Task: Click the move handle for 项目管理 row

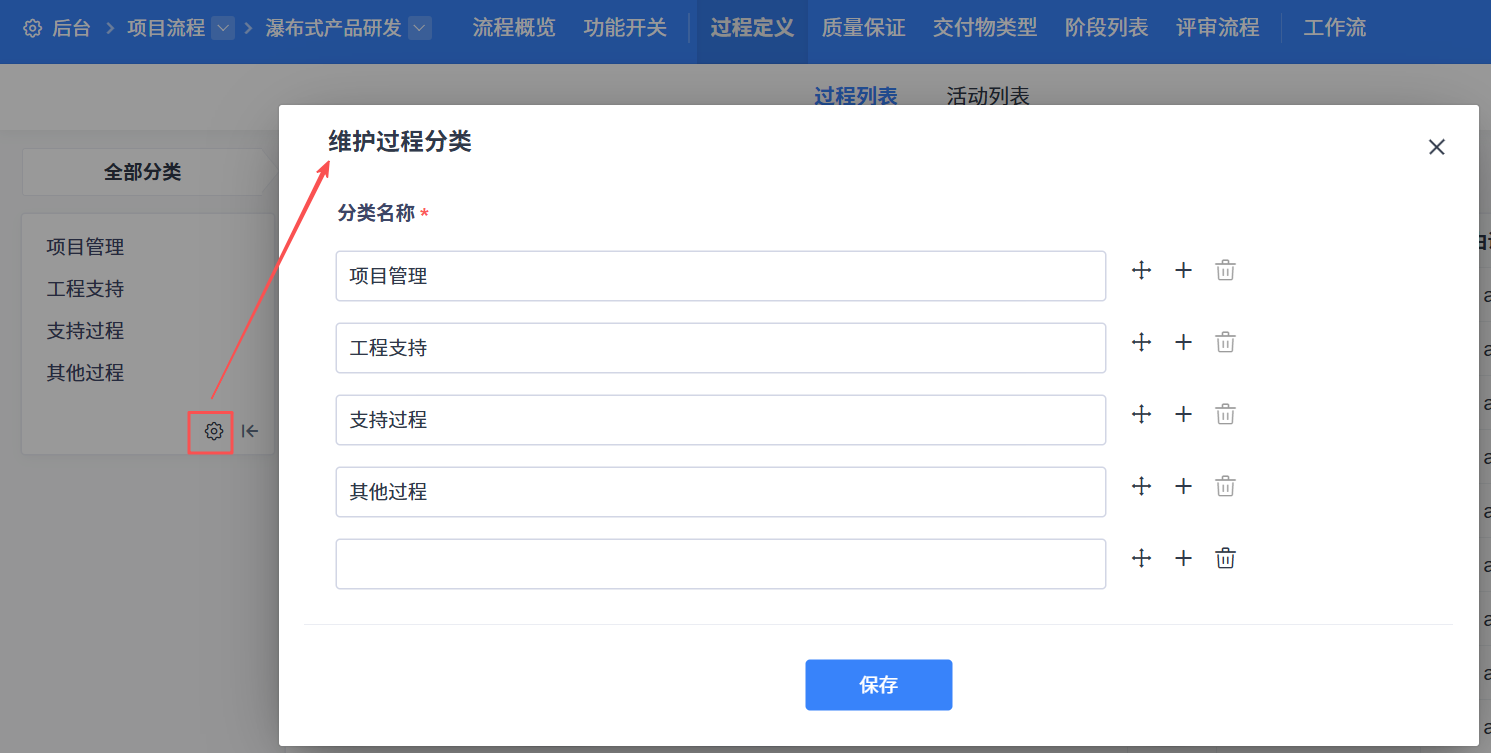Action: [1142, 270]
